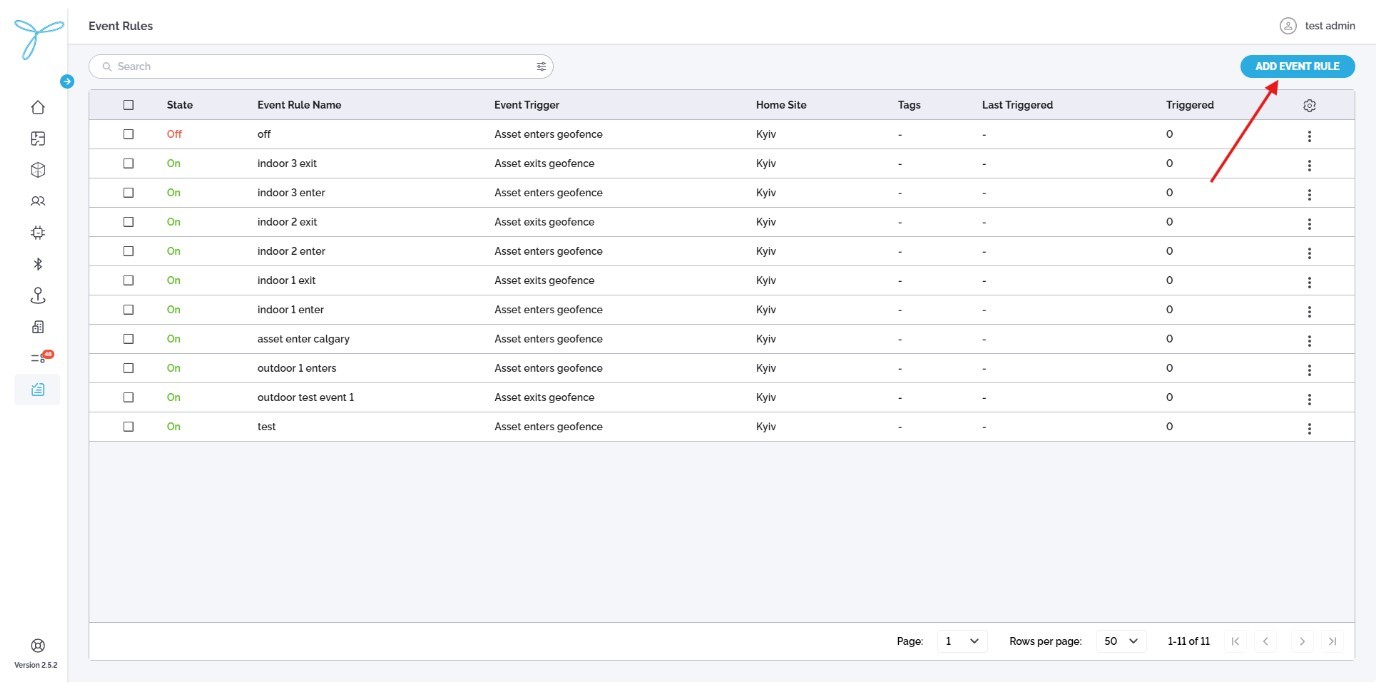The width and height of the screenshot is (1378, 683).
Task: Check the box for the 'off' rule
Action: pos(128,134)
